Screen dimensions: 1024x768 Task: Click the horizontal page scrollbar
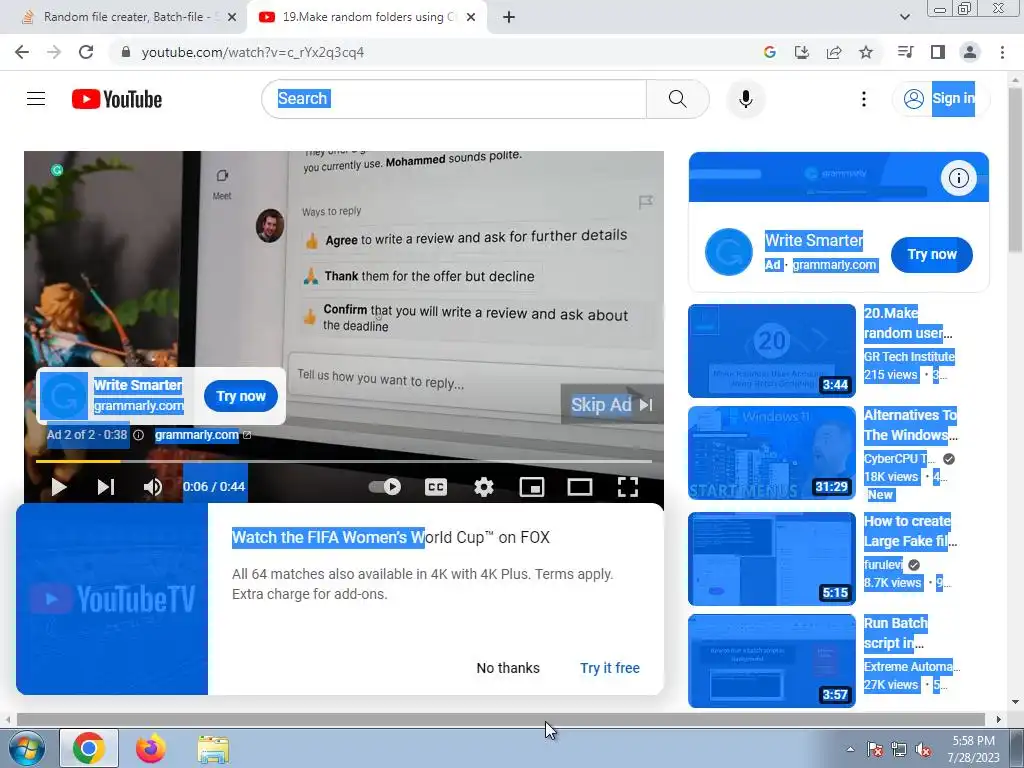tap(501, 719)
